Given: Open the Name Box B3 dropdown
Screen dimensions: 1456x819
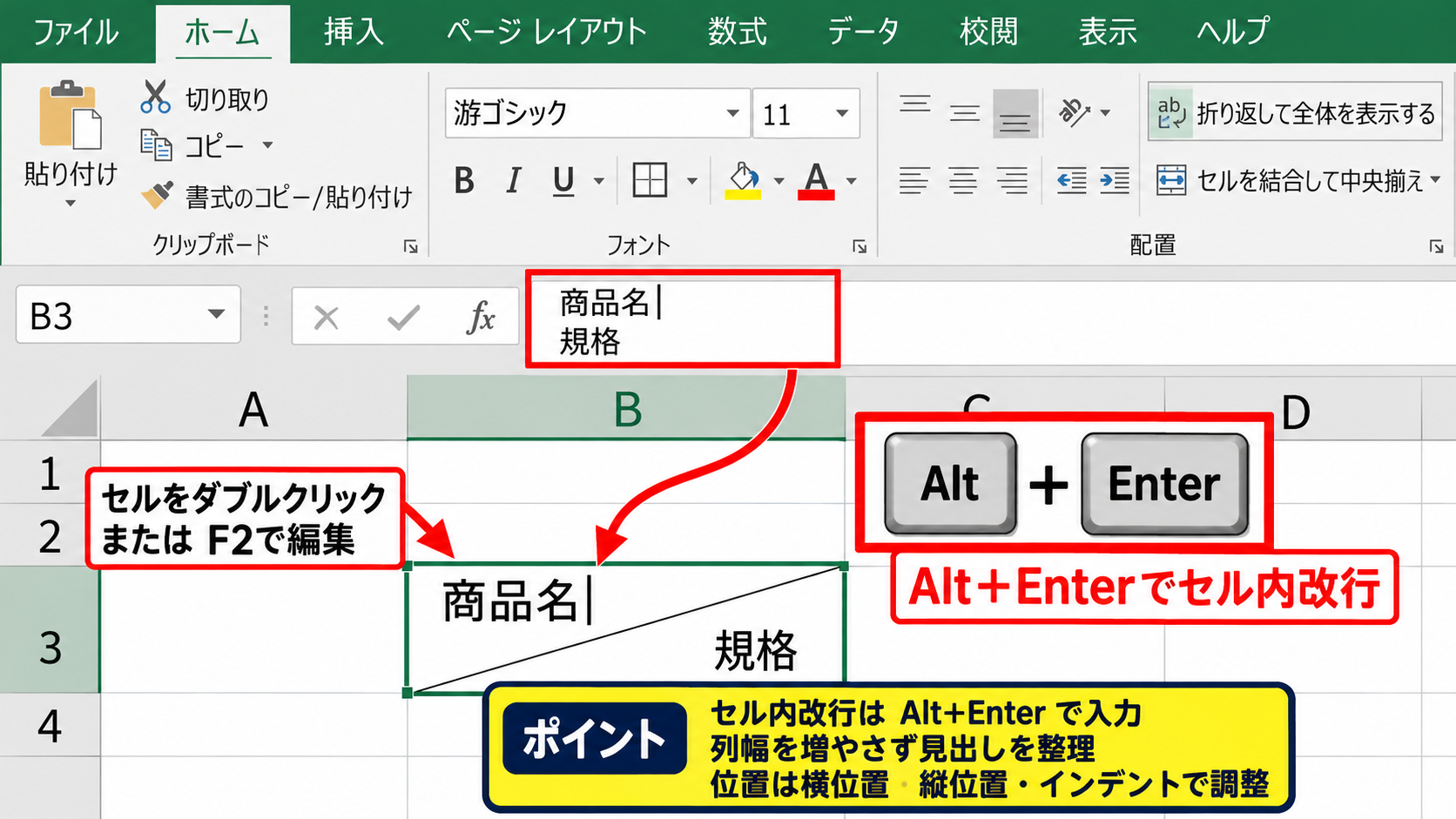Looking at the screenshot, I should pyautogui.click(x=216, y=314).
